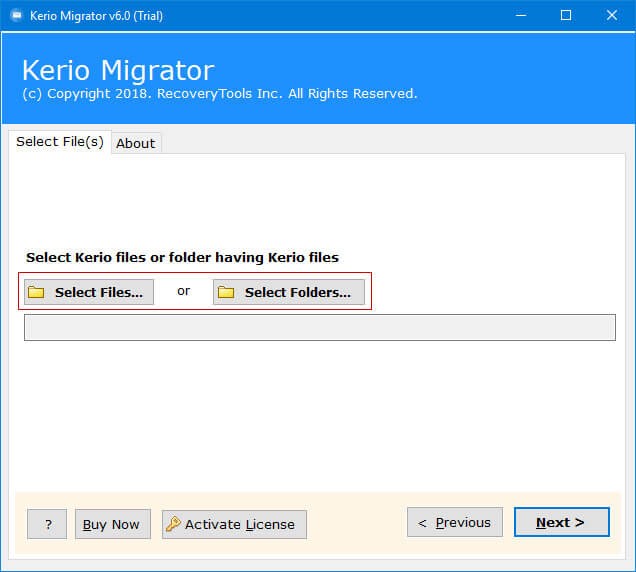The height and width of the screenshot is (572, 636).
Task: Close the Kerio Migrator window
Action: click(x=612, y=15)
